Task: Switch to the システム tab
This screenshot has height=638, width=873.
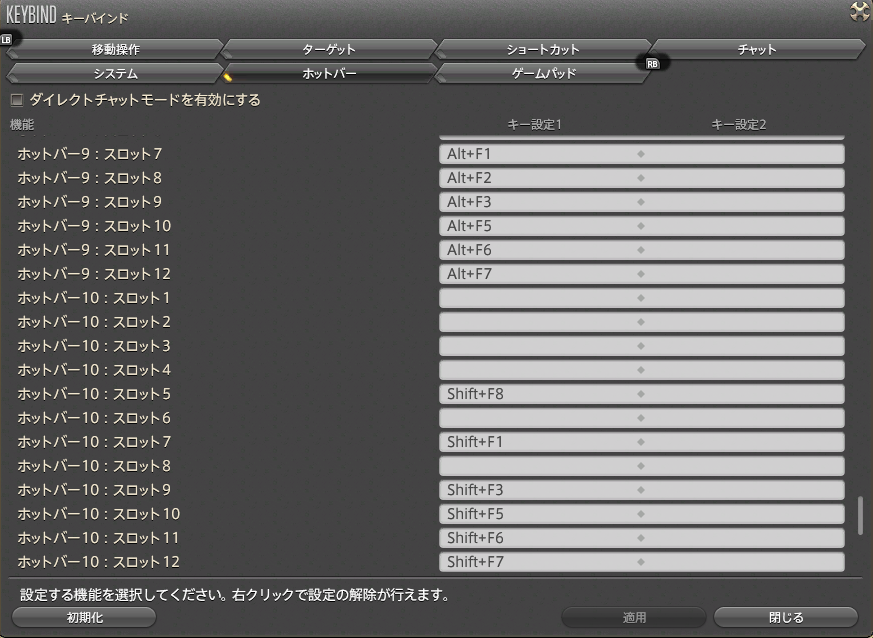Action: 116,72
